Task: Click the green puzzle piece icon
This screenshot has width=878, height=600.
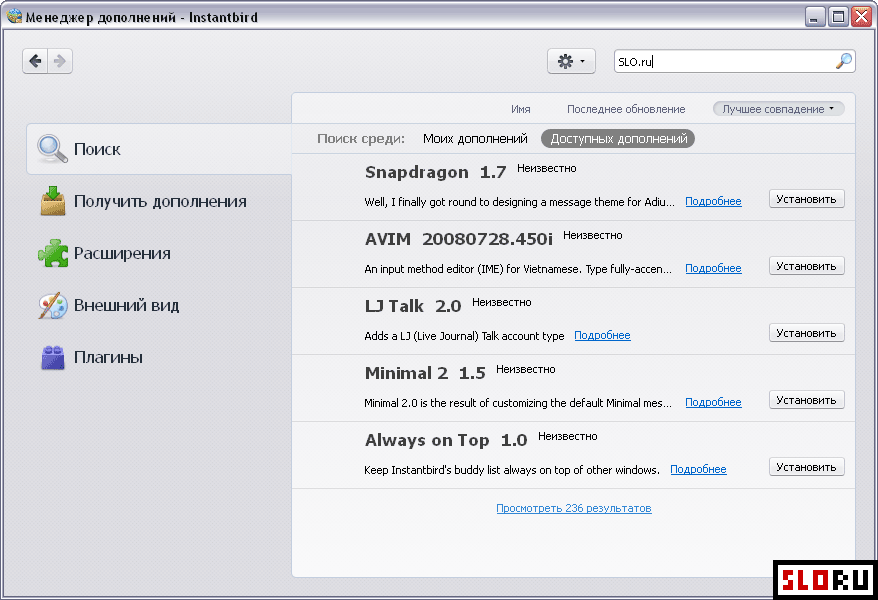Action: 53,253
